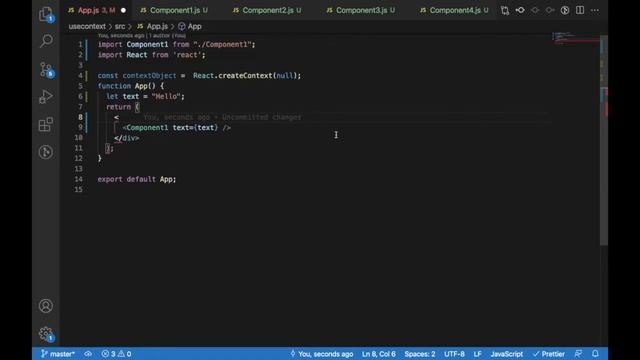Screen dimensions: 640x360
Task: Click the Open Changes icon in editor toolbar
Action: (505, 10)
